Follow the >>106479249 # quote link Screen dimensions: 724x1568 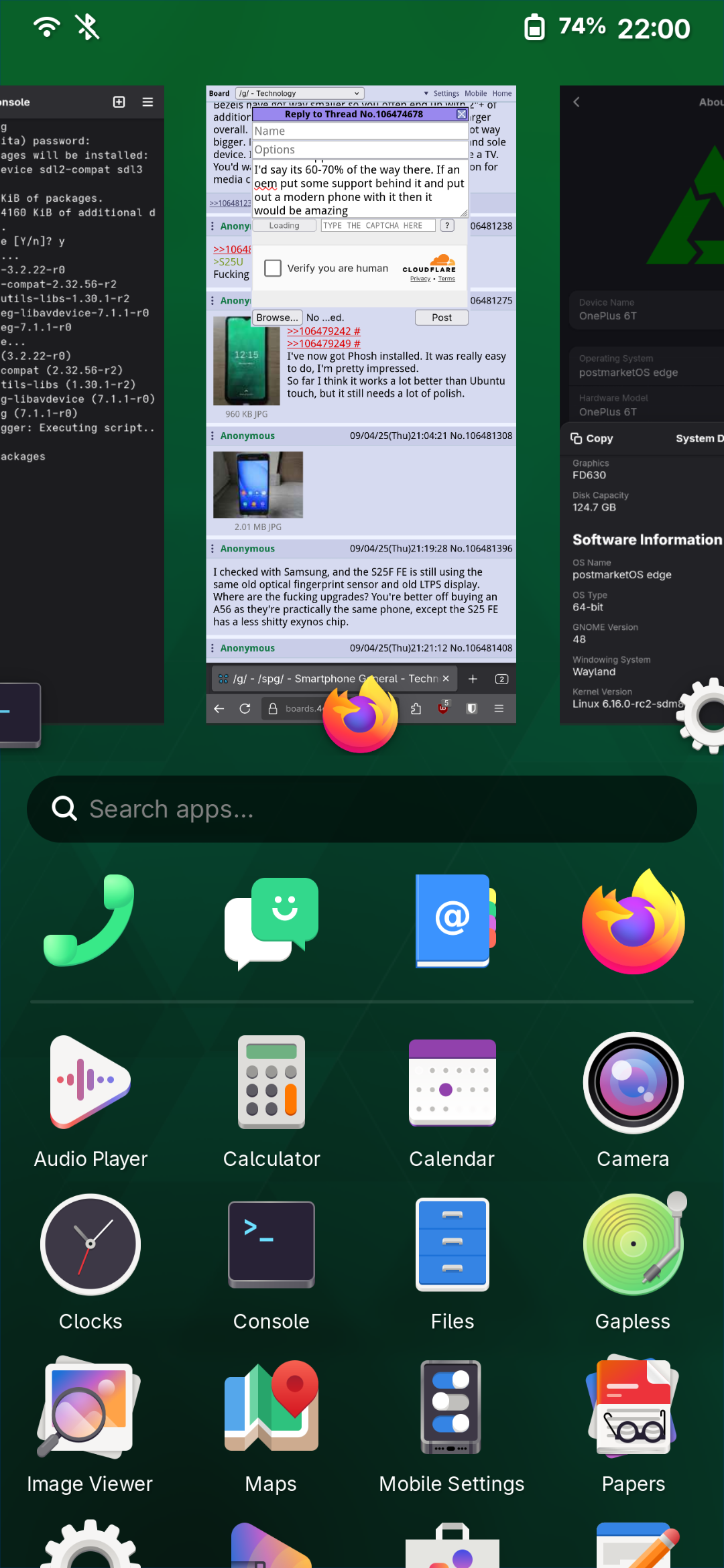[x=324, y=344]
